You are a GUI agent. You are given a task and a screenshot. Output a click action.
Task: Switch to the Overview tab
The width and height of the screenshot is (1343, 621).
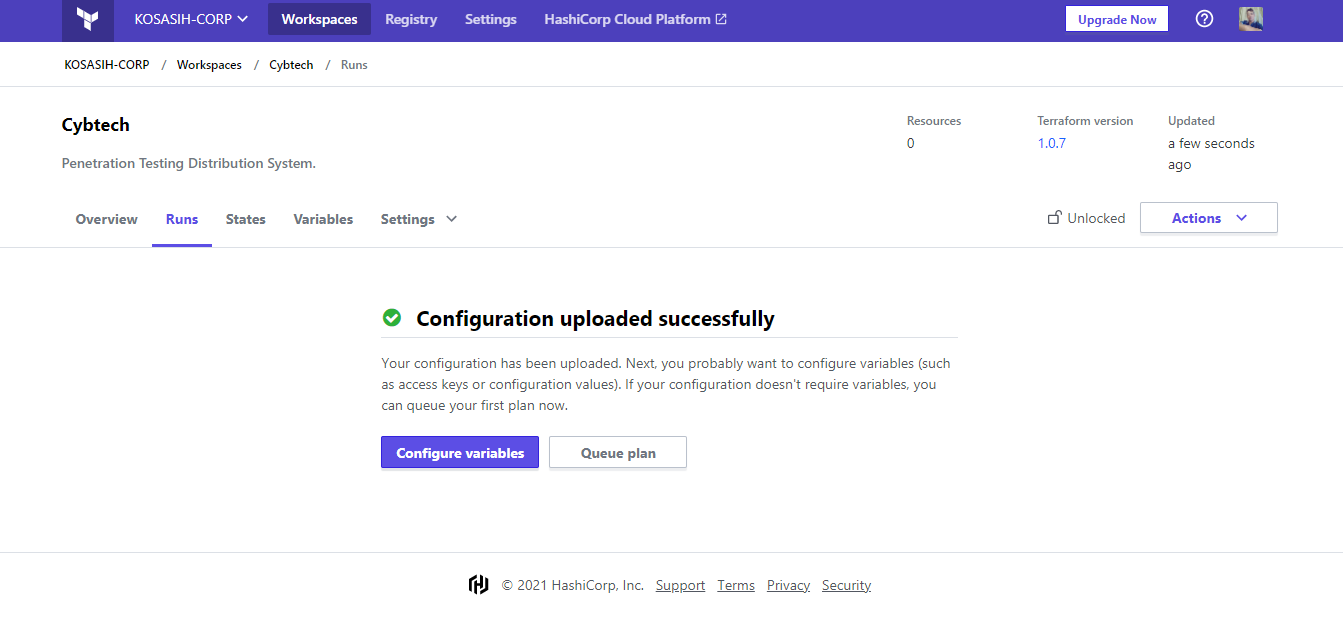107,219
